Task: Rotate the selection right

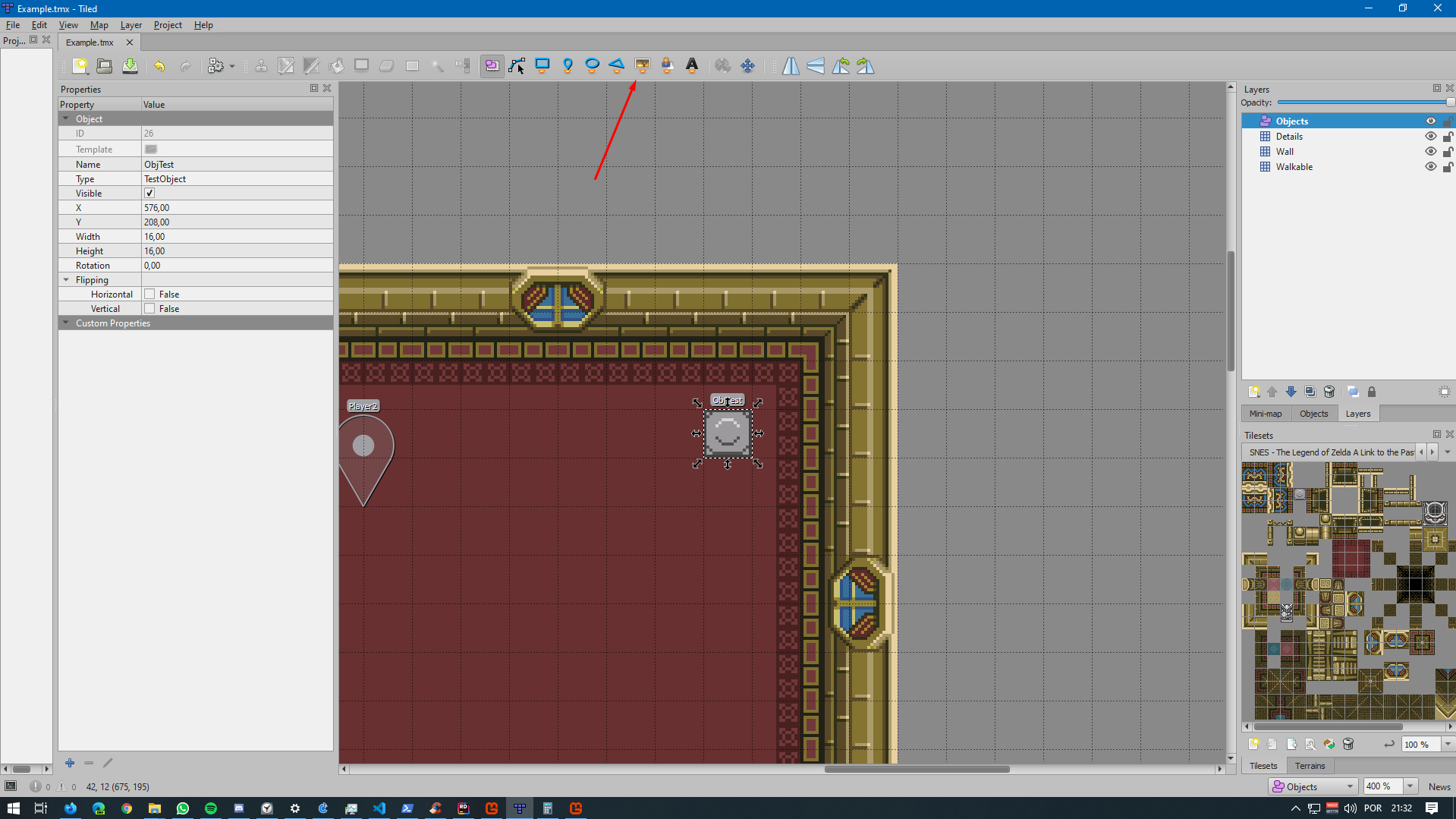Action: pyautogui.click(x=866, y=66)
